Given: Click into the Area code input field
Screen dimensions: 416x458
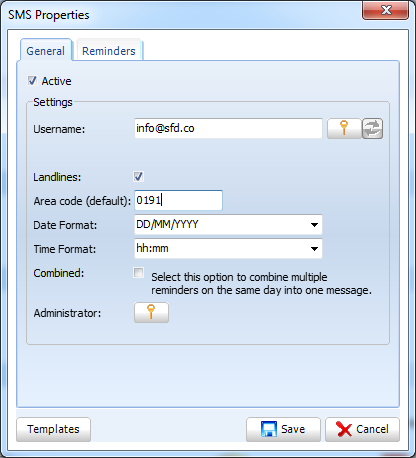Looking at the screenshot, I should [178, 200].
